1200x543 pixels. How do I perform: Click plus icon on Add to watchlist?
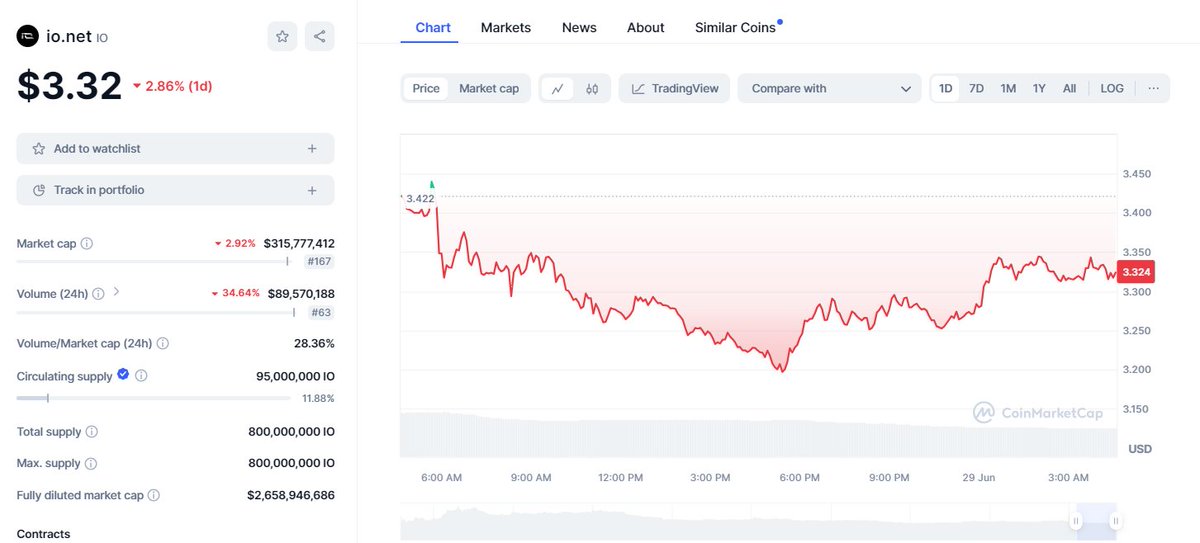(312, 148)
